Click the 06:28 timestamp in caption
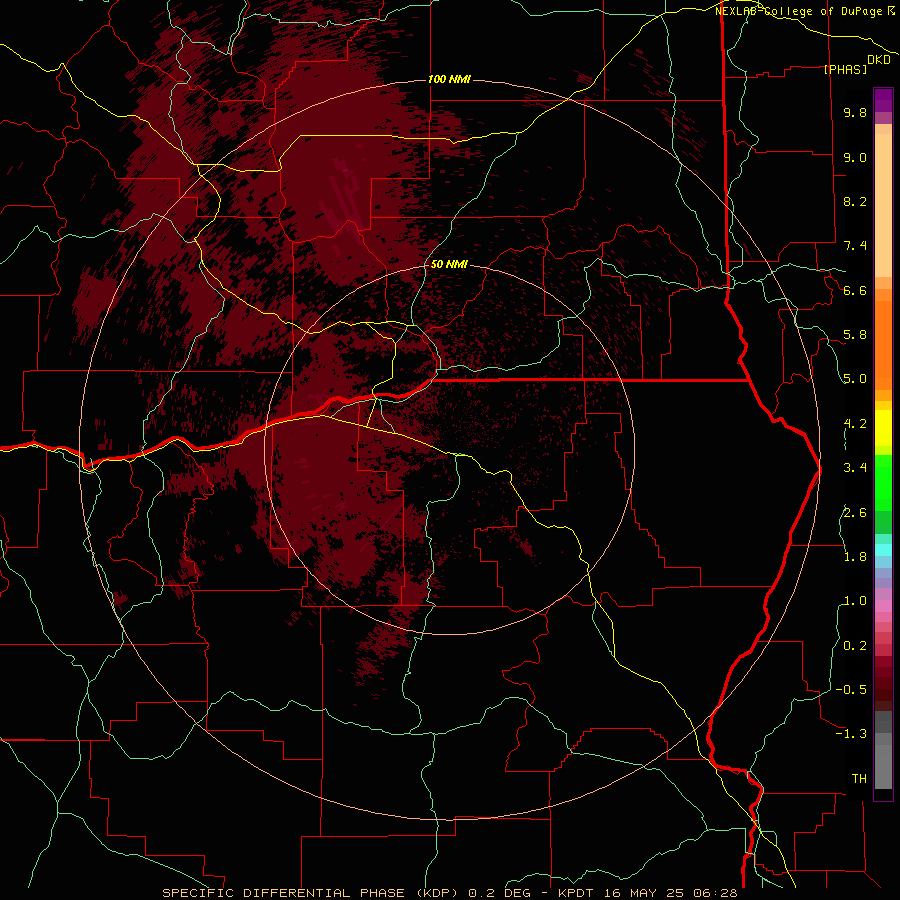Viewport: 900px width, 900px height. [716, 893]
